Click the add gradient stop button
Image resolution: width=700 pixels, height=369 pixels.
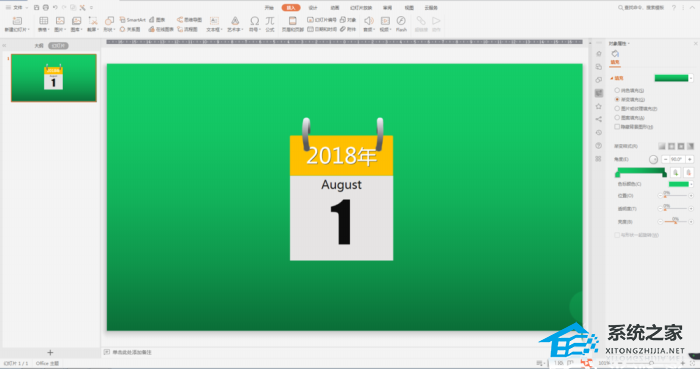click(675, 173)
